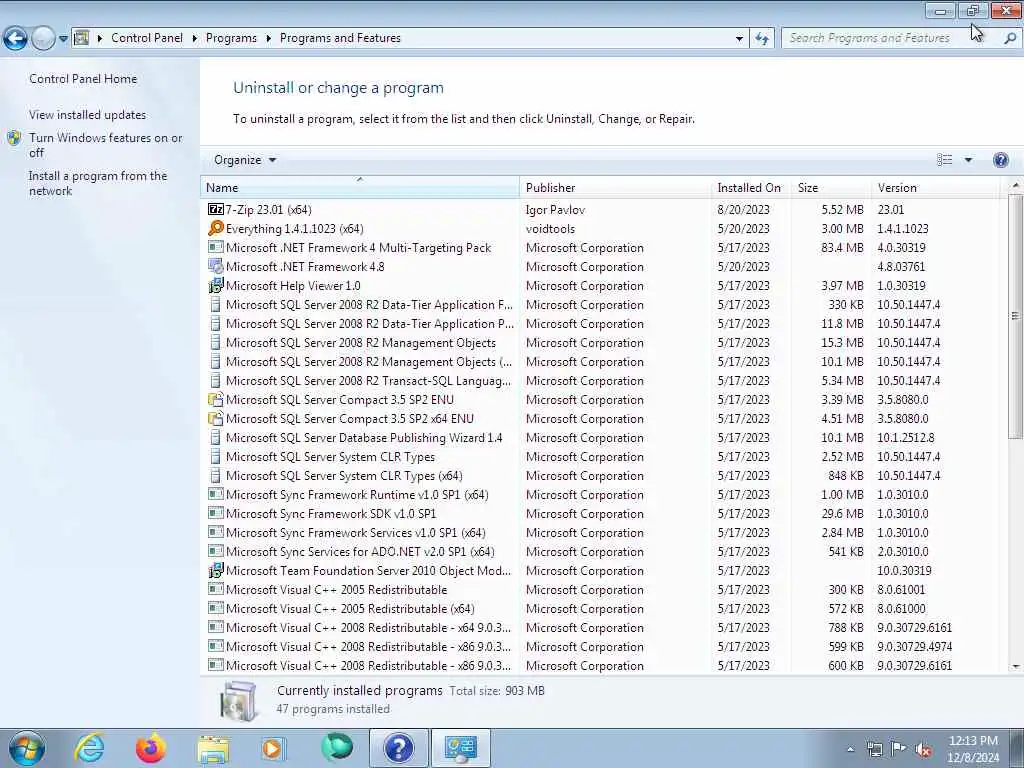This screenshot has height=768, width=1024.
Task: Sort list by Name column header
Action: (x=360, y=187)
